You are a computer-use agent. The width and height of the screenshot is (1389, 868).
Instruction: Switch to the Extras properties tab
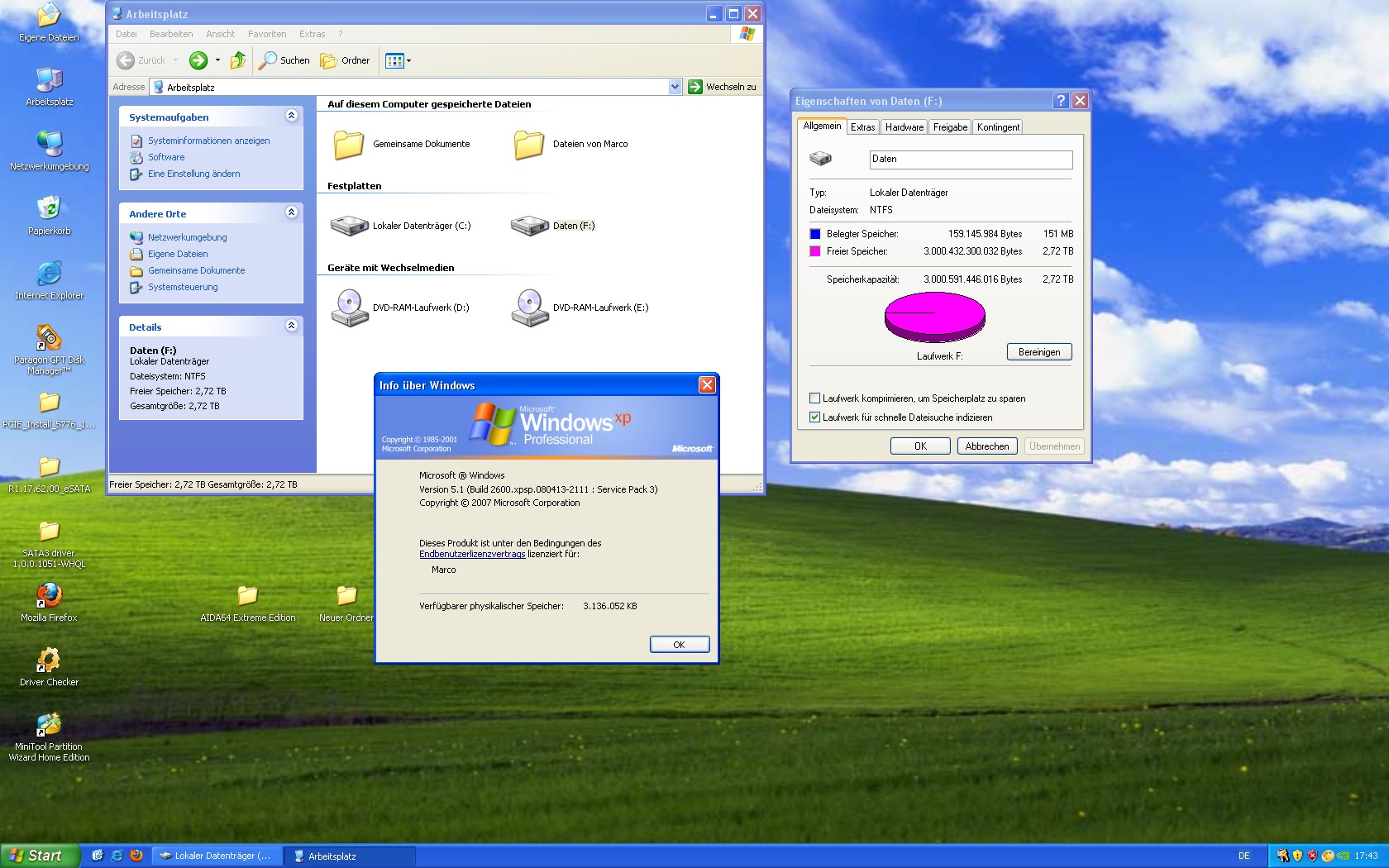pos(862,127)
